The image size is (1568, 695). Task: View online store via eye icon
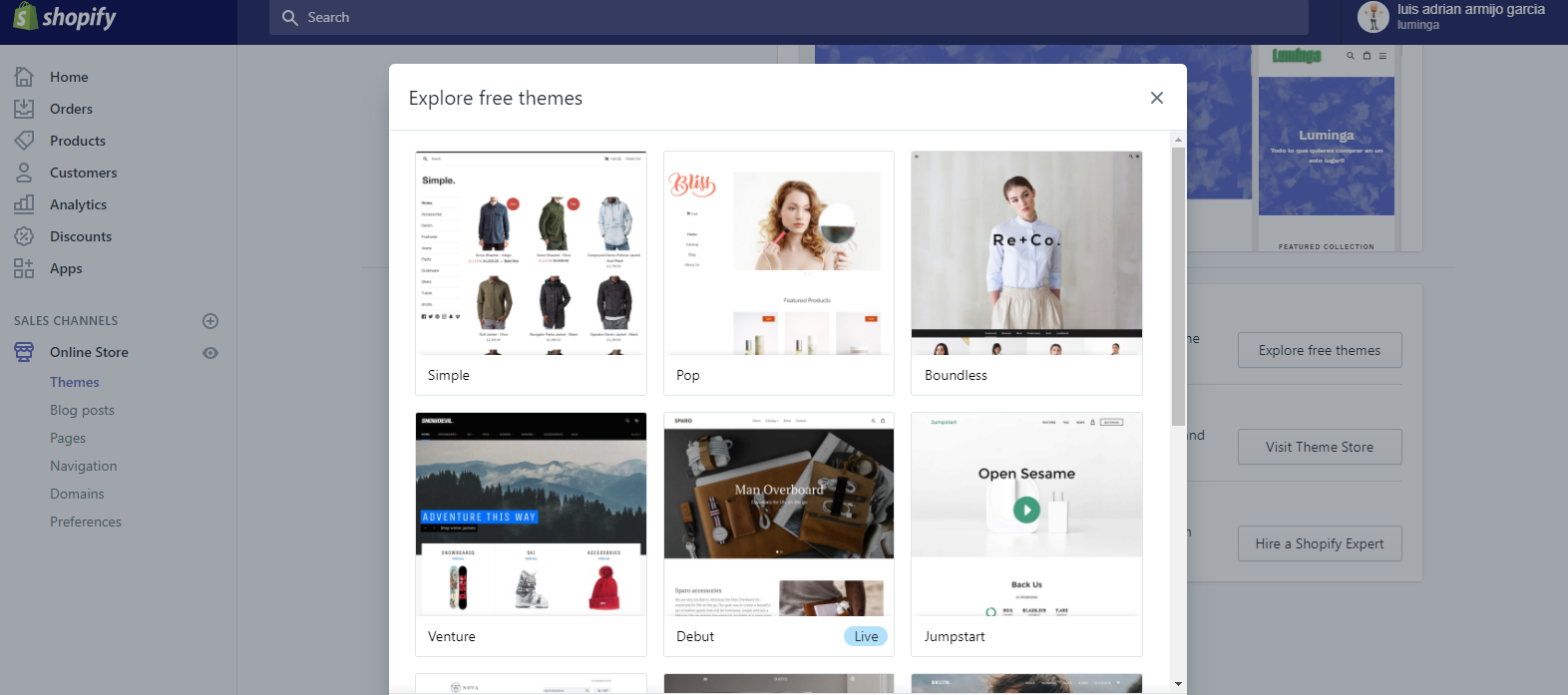(x=210, y=353)
